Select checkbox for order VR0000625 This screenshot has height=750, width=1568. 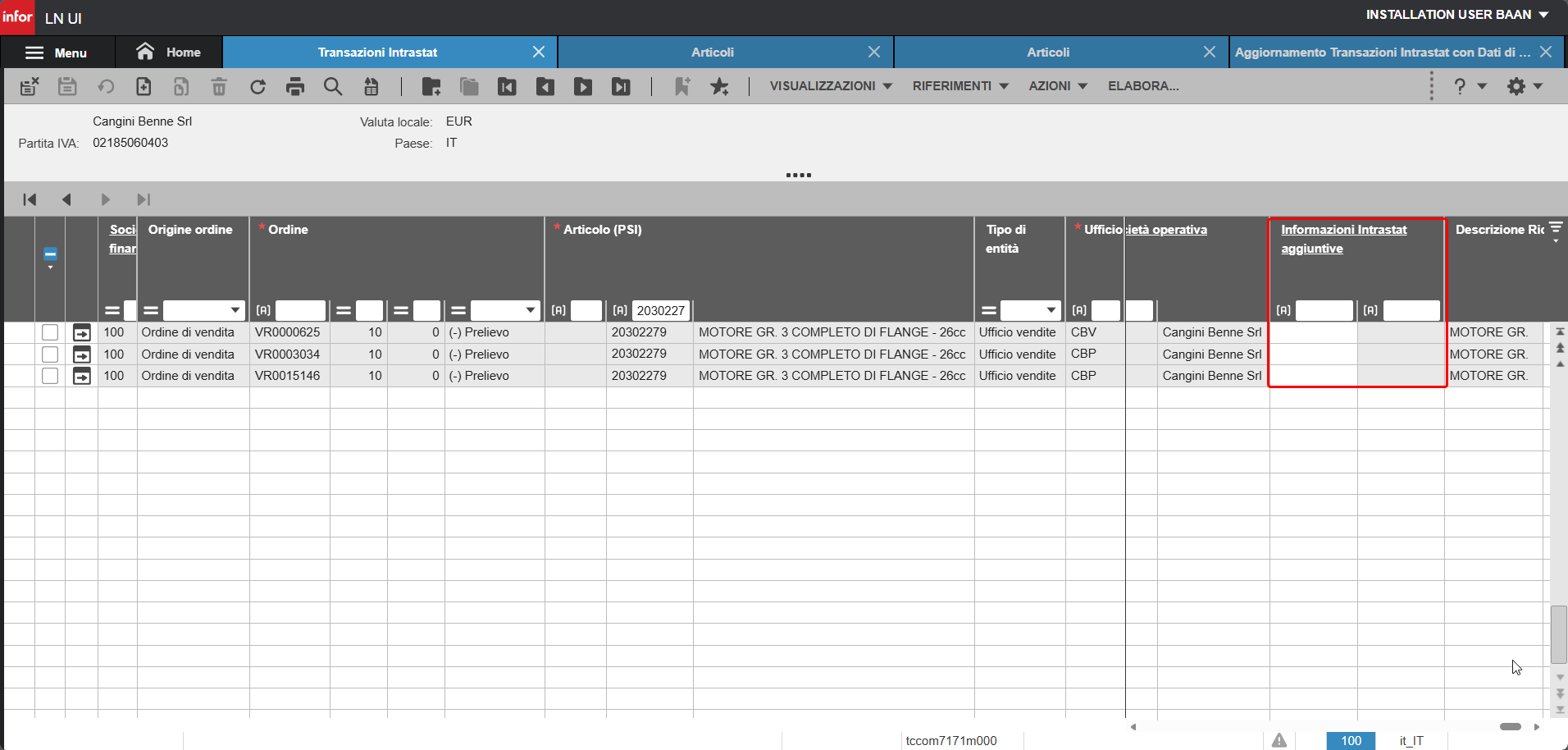pos(50,332)
